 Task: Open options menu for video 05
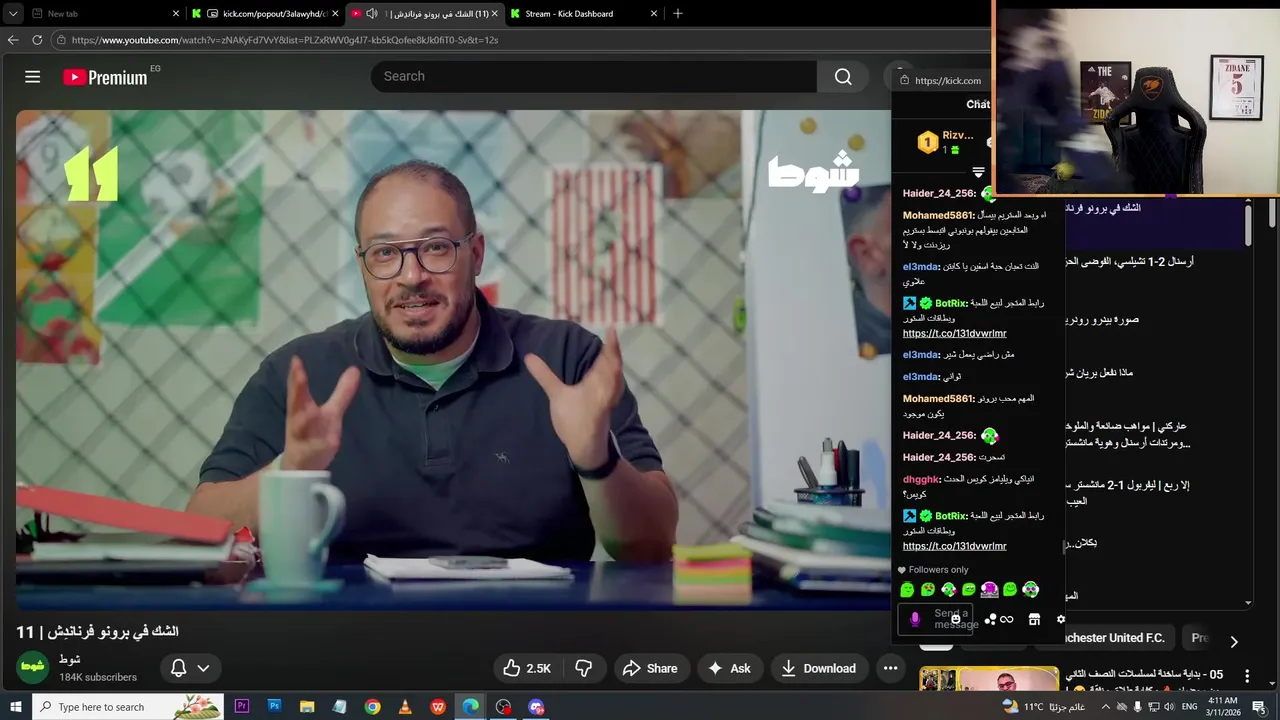tap(1246, 676)
